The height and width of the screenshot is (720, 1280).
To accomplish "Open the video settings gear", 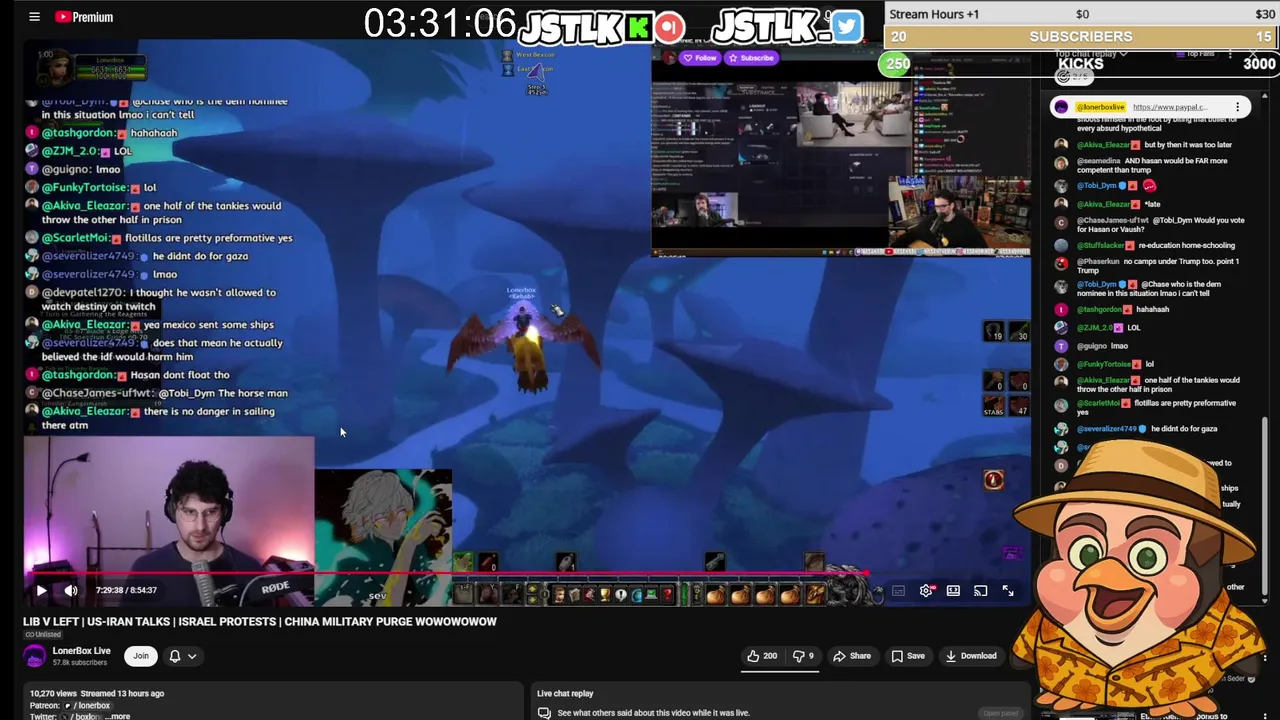I will coord(926,591).
